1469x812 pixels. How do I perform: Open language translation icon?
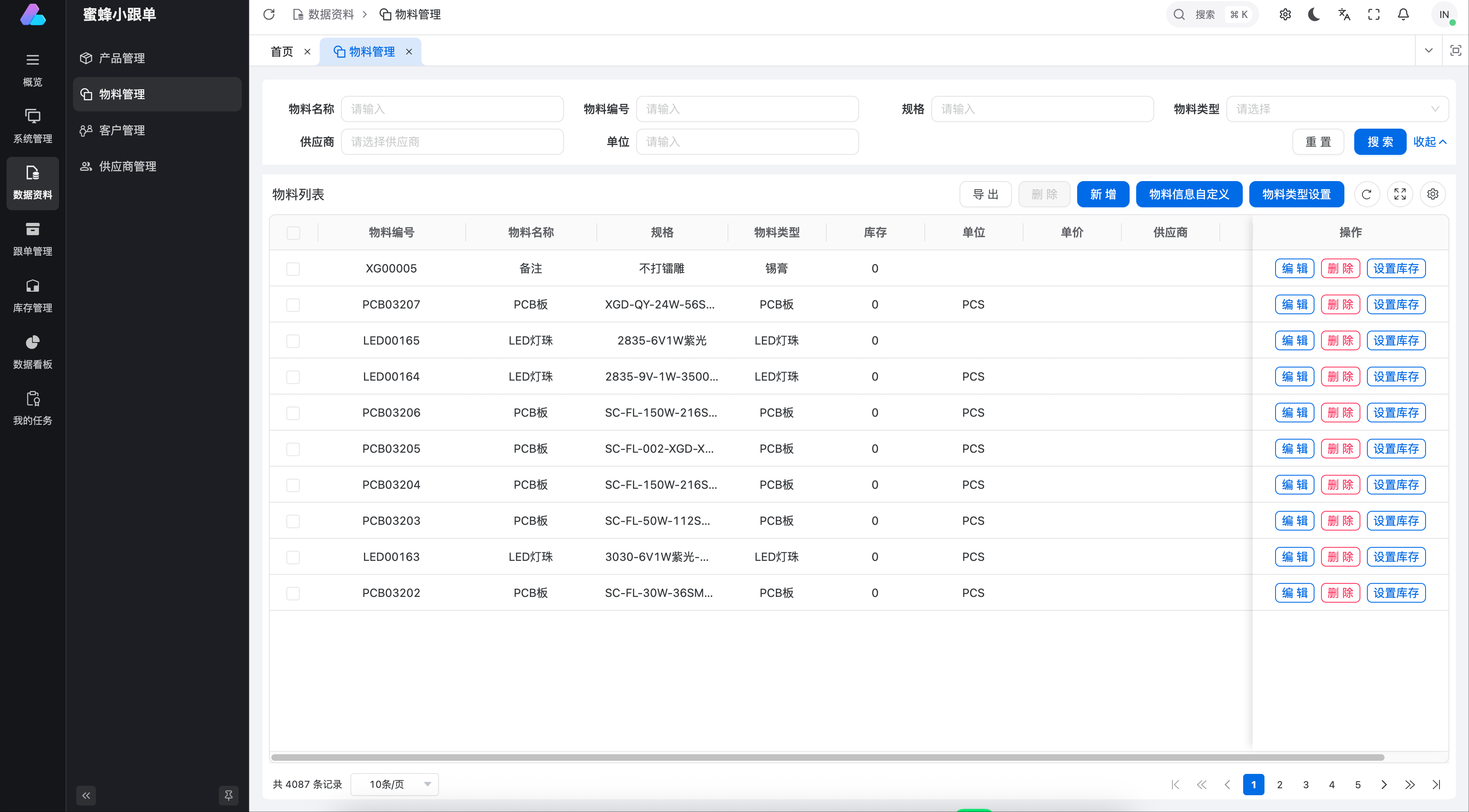pos(1344,15)
